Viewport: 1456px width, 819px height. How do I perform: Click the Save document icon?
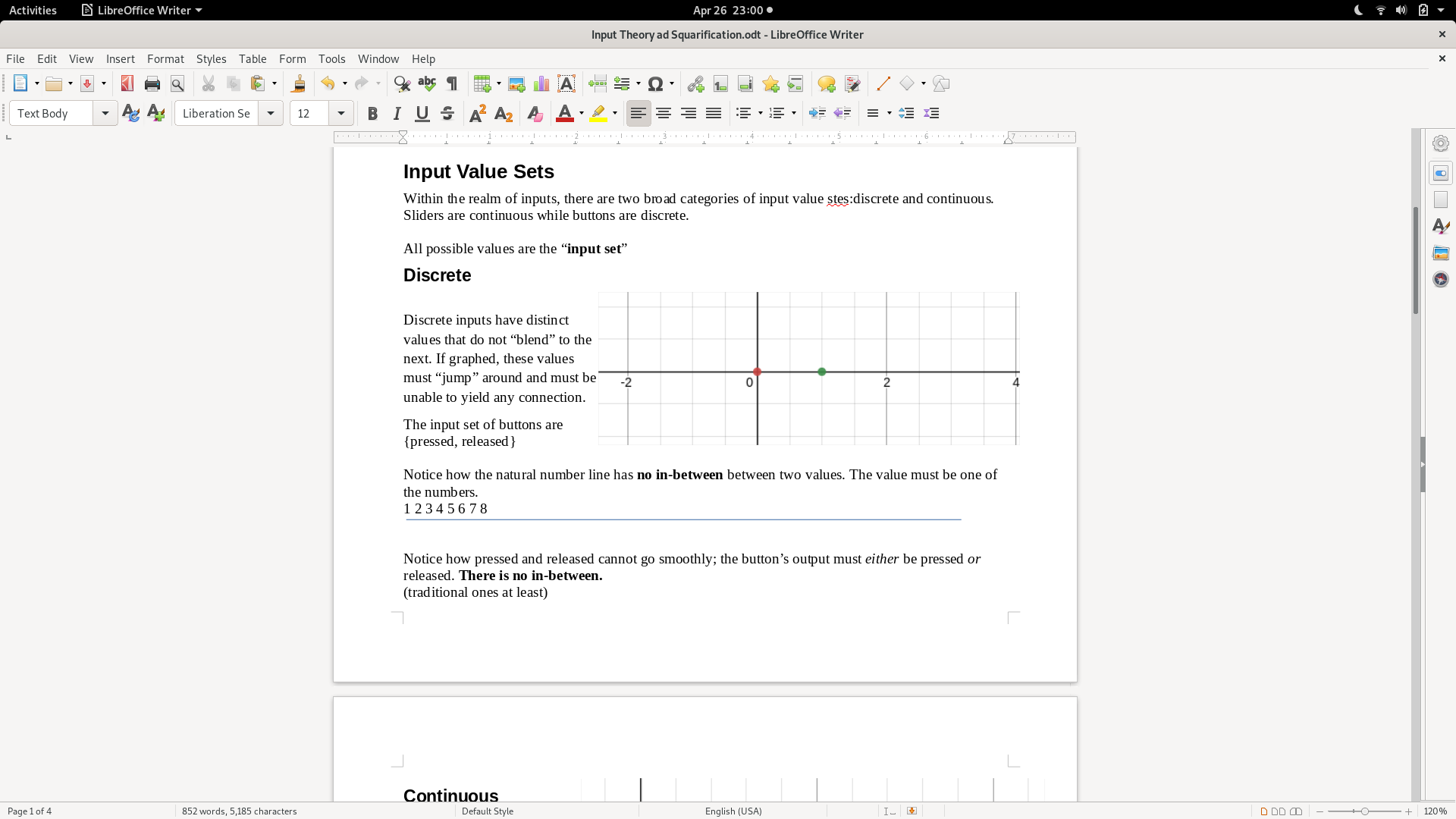[87, 84]
